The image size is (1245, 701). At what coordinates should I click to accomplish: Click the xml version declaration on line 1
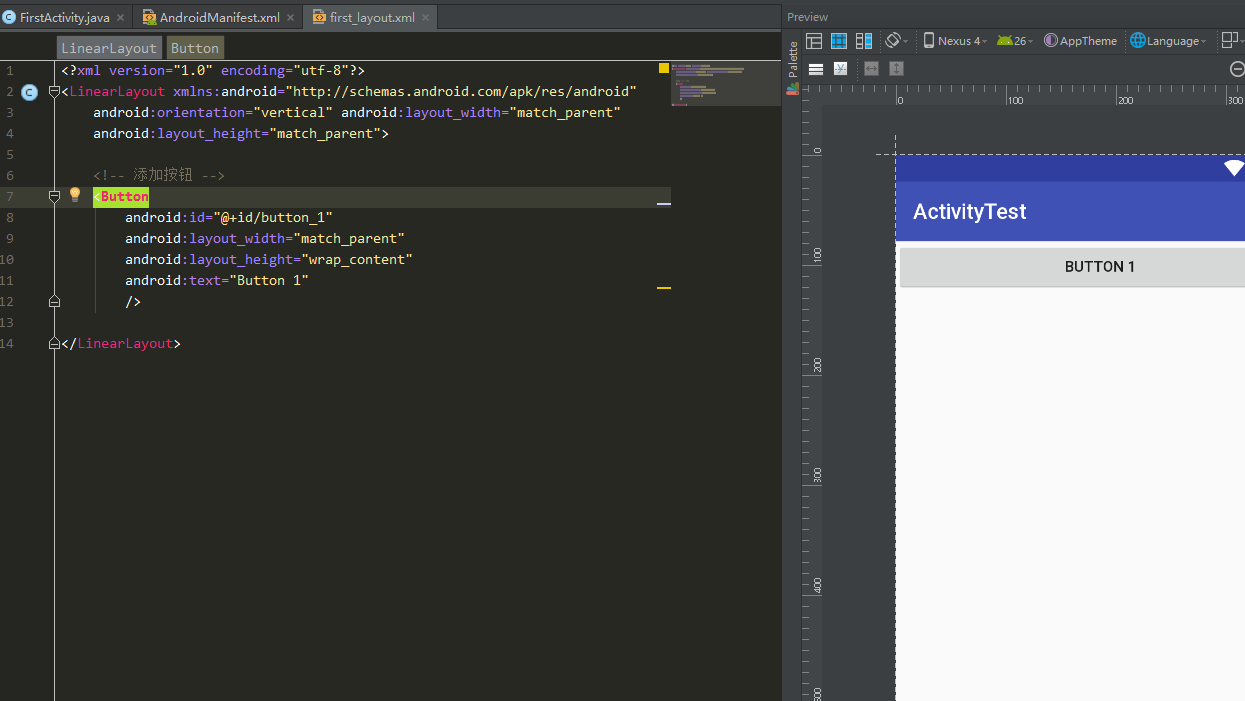pos(213,70)
